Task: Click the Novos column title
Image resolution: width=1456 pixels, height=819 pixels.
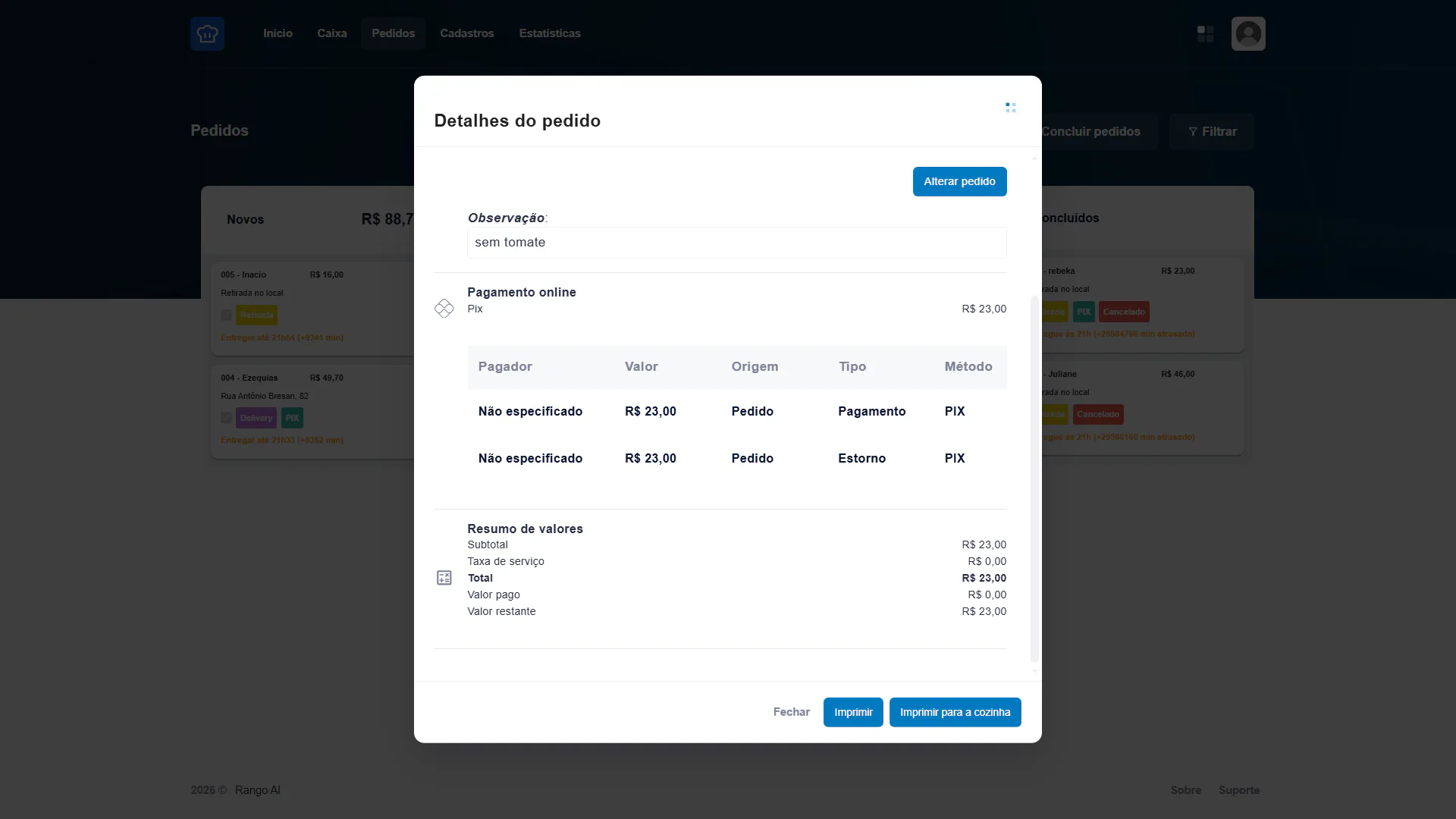Action: coord(245,219)
